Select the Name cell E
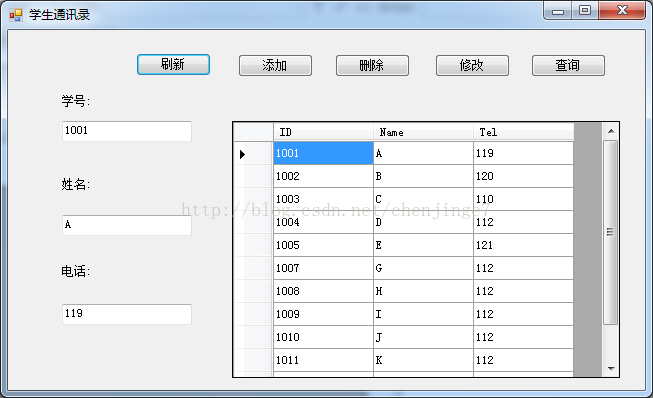The image size is (653, 398). tap(424, 245)
